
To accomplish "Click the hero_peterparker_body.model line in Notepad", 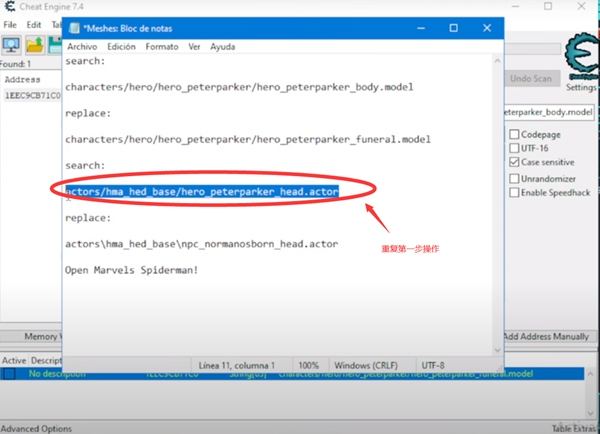I will 239,87.
